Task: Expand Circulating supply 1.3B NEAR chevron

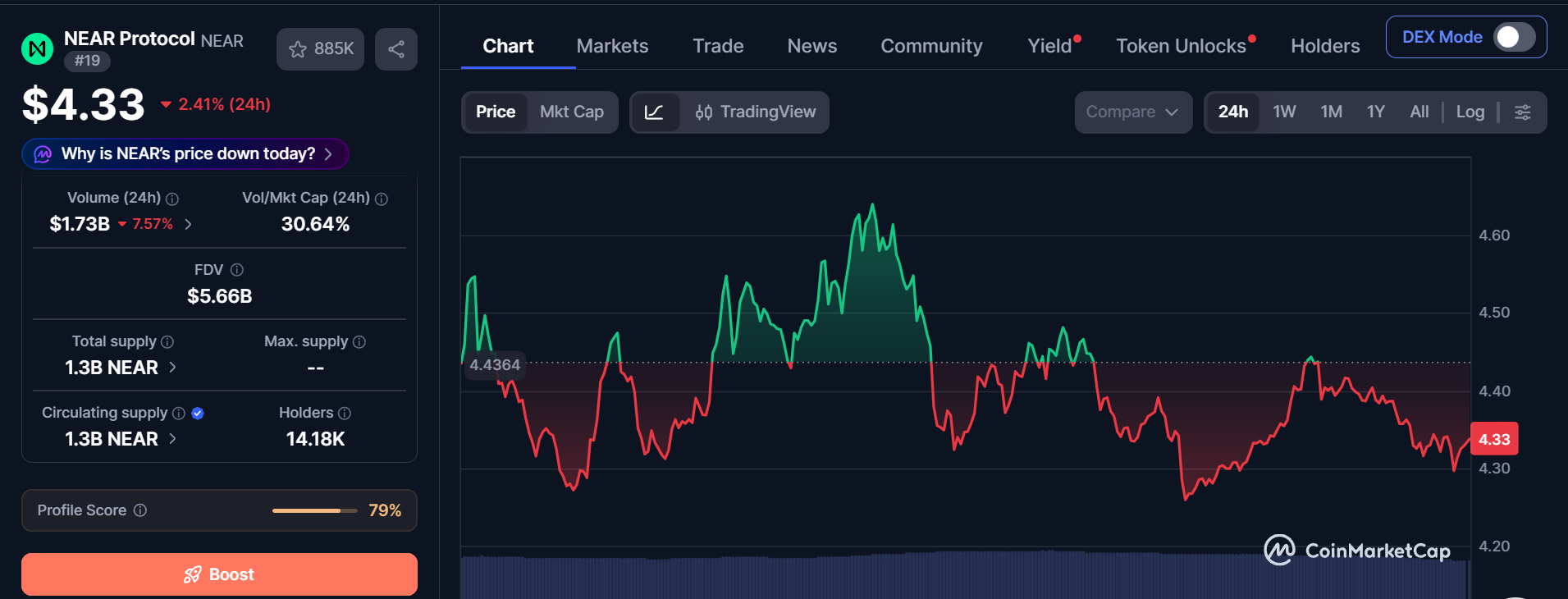Action: (x=172, y=439)
